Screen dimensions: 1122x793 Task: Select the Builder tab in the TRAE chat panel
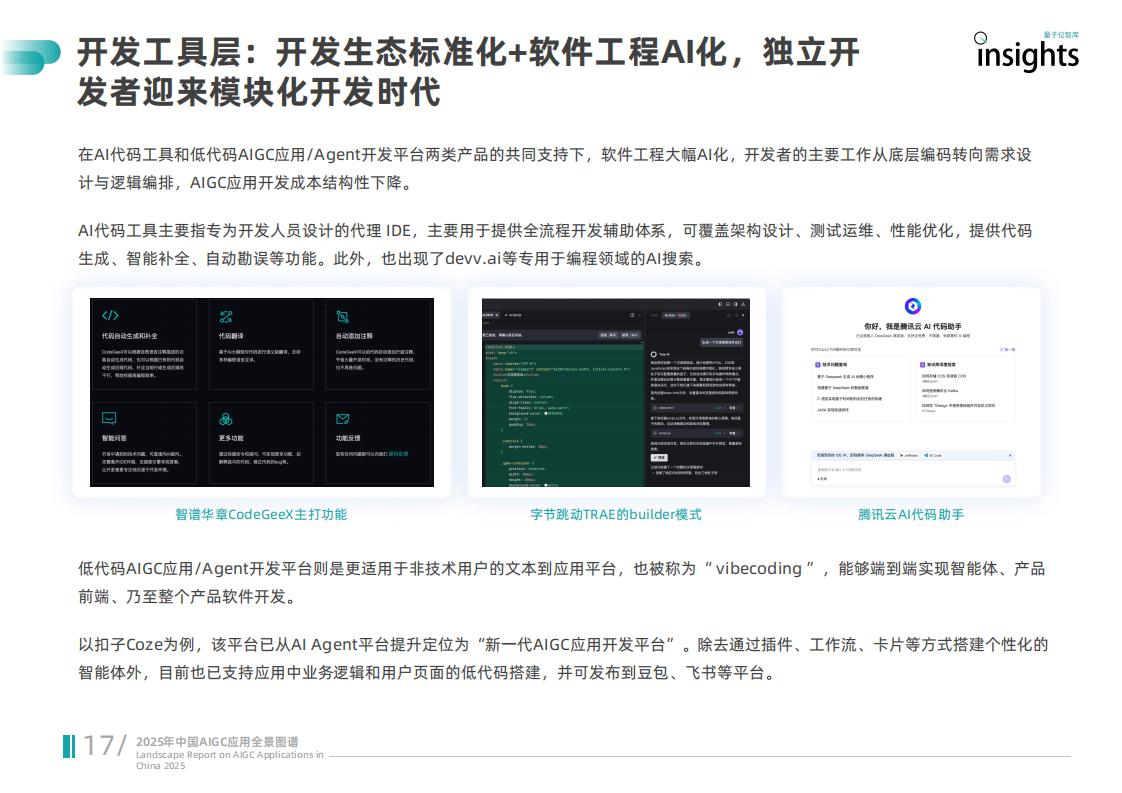point(675,315)
